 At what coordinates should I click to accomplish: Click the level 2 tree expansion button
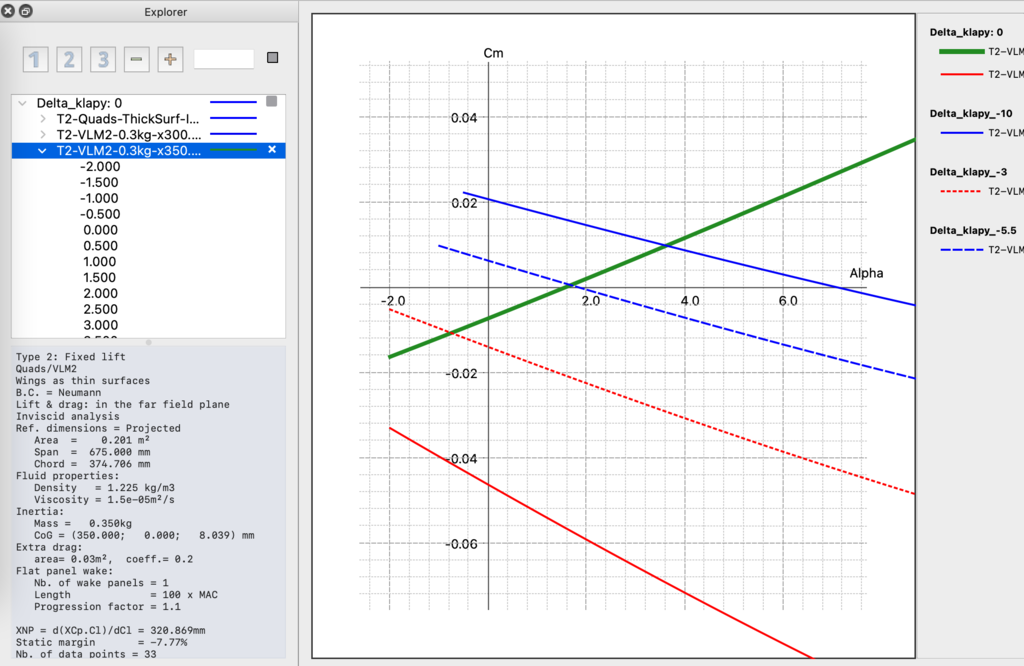[x=69, y=59]
